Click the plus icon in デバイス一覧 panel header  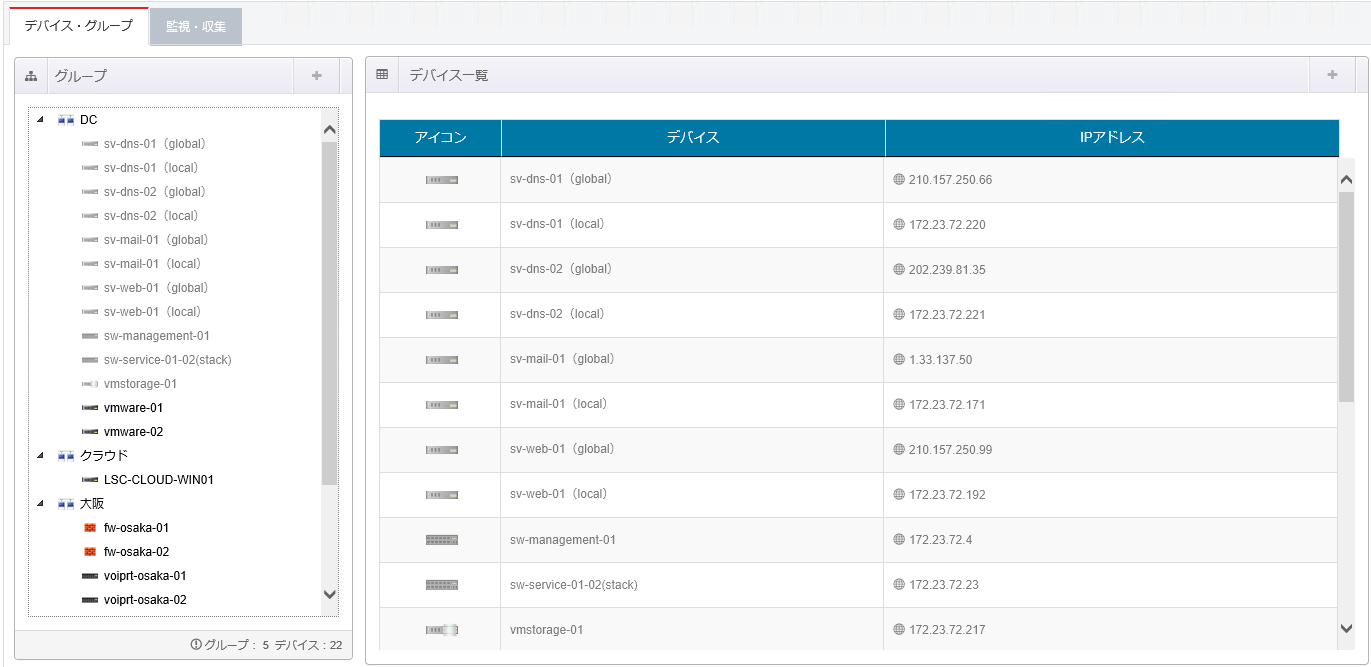point(1332,75)
